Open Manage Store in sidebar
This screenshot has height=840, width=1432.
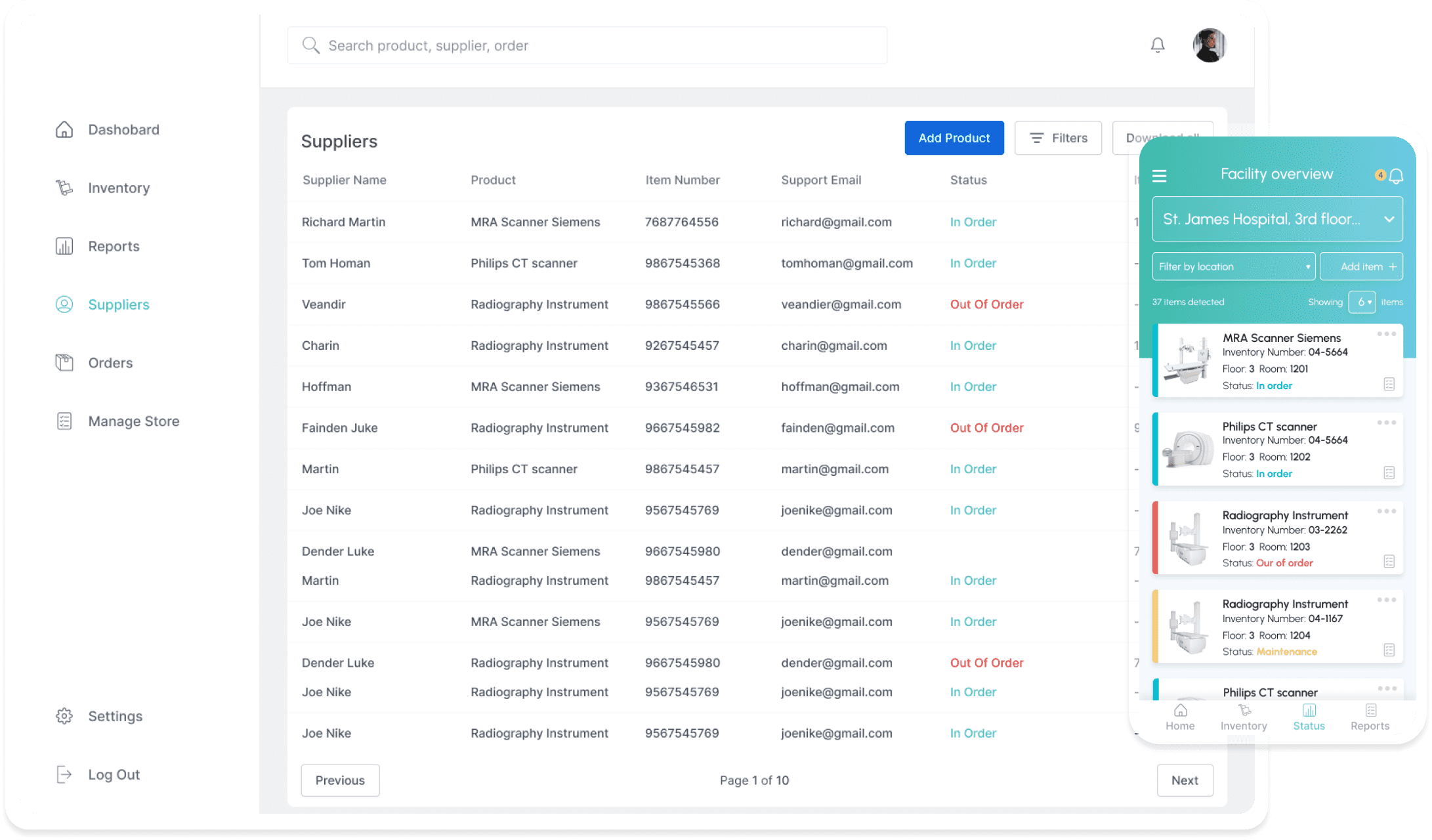tap(134, 421)
